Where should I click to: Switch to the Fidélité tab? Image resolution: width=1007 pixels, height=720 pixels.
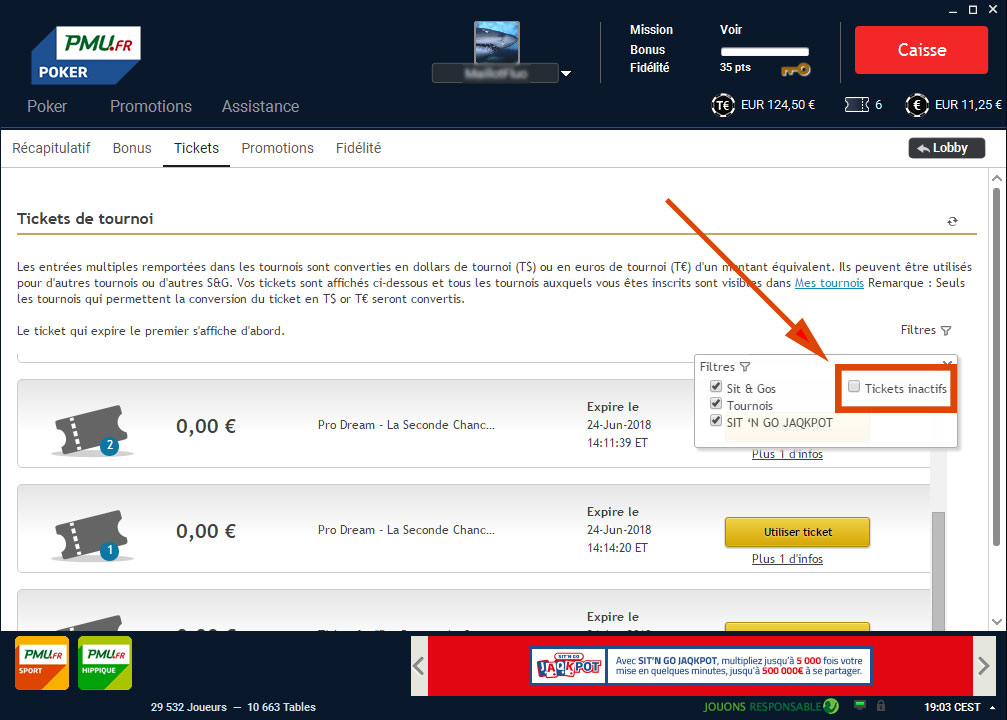358,148
